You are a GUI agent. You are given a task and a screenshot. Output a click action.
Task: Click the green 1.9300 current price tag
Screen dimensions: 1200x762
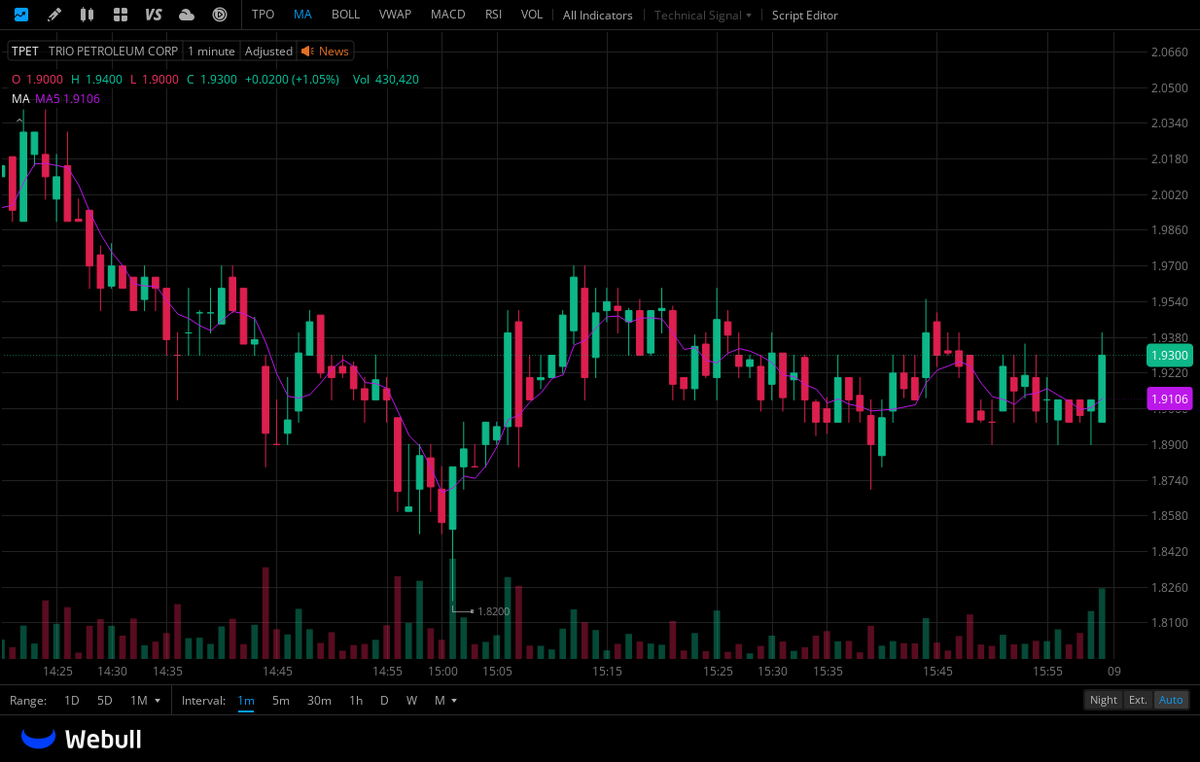[1168, 355]
